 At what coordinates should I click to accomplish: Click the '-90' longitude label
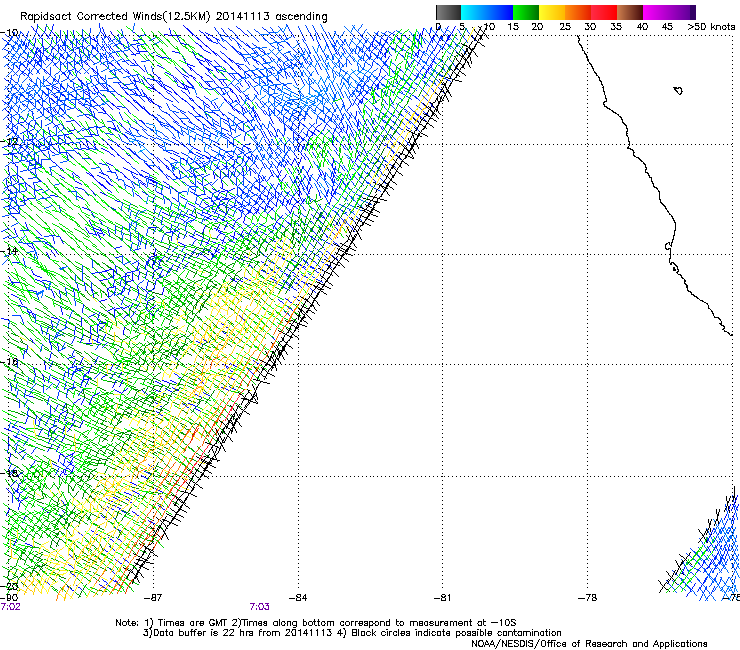click(x=9, y=598)
